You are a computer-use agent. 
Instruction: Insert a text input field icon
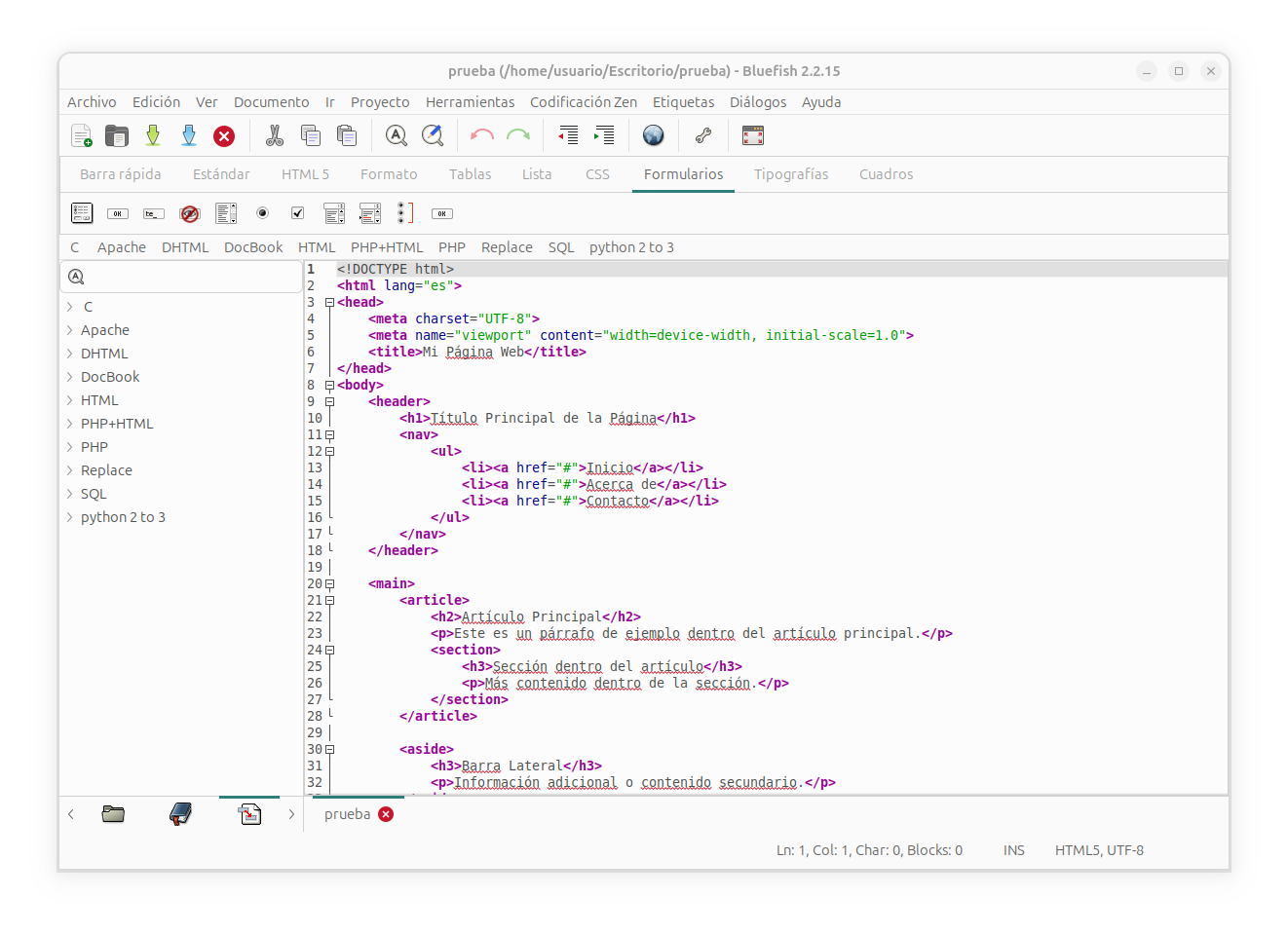pyautogui.click(x=154, y=213)
